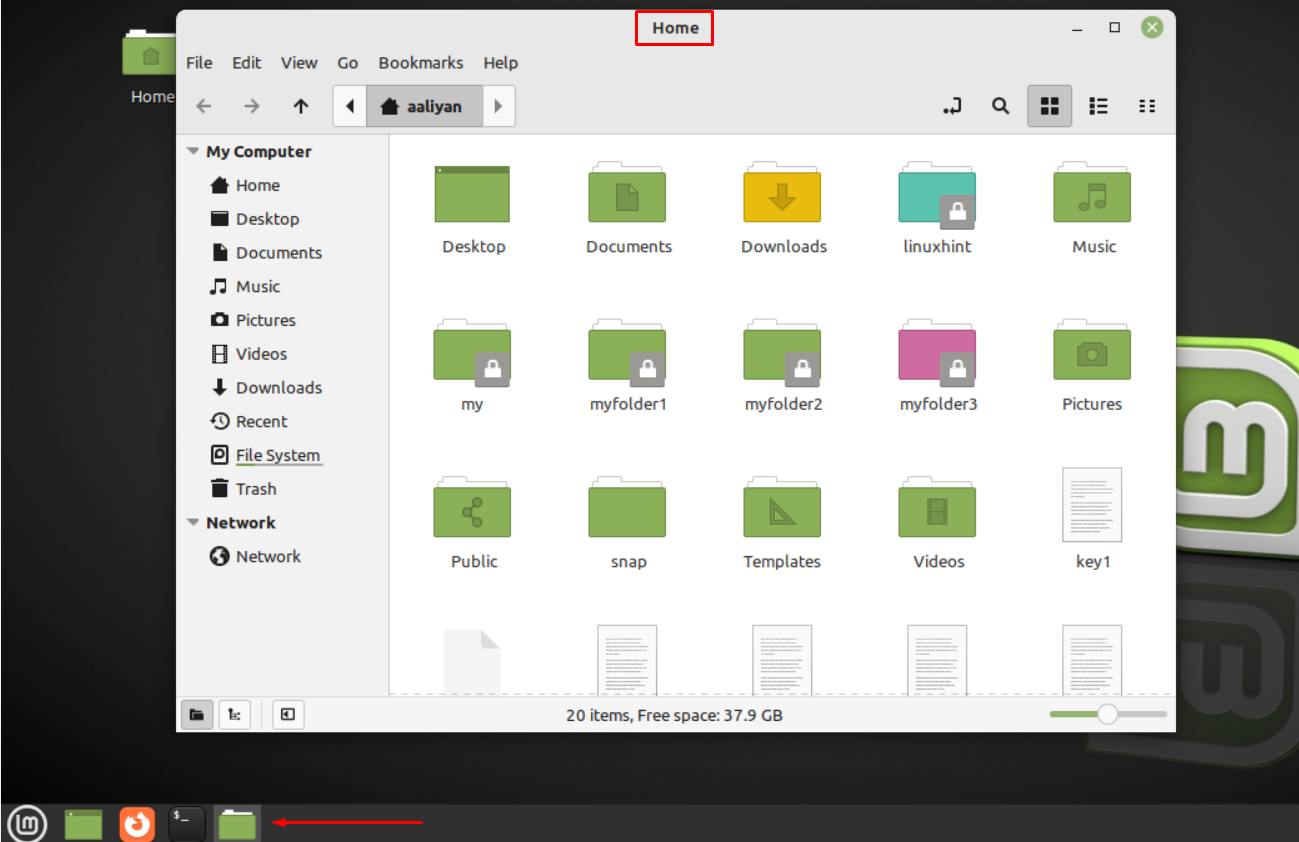The image size is (1299, 842).
Task: Select the snap folder icon
Action: tap(627, 508)
